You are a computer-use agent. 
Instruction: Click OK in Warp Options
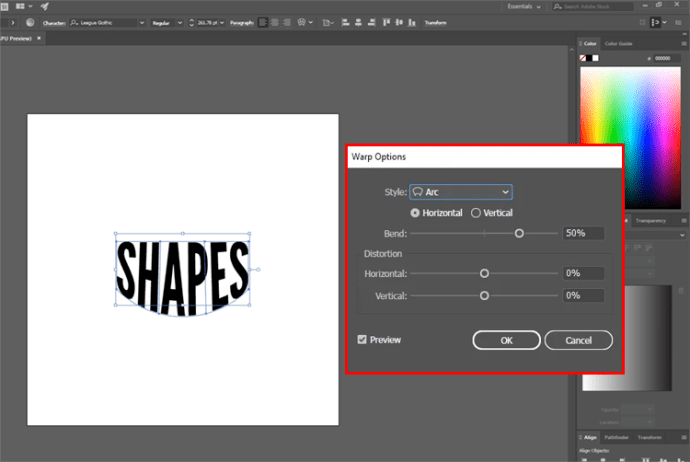click(506, 340)
